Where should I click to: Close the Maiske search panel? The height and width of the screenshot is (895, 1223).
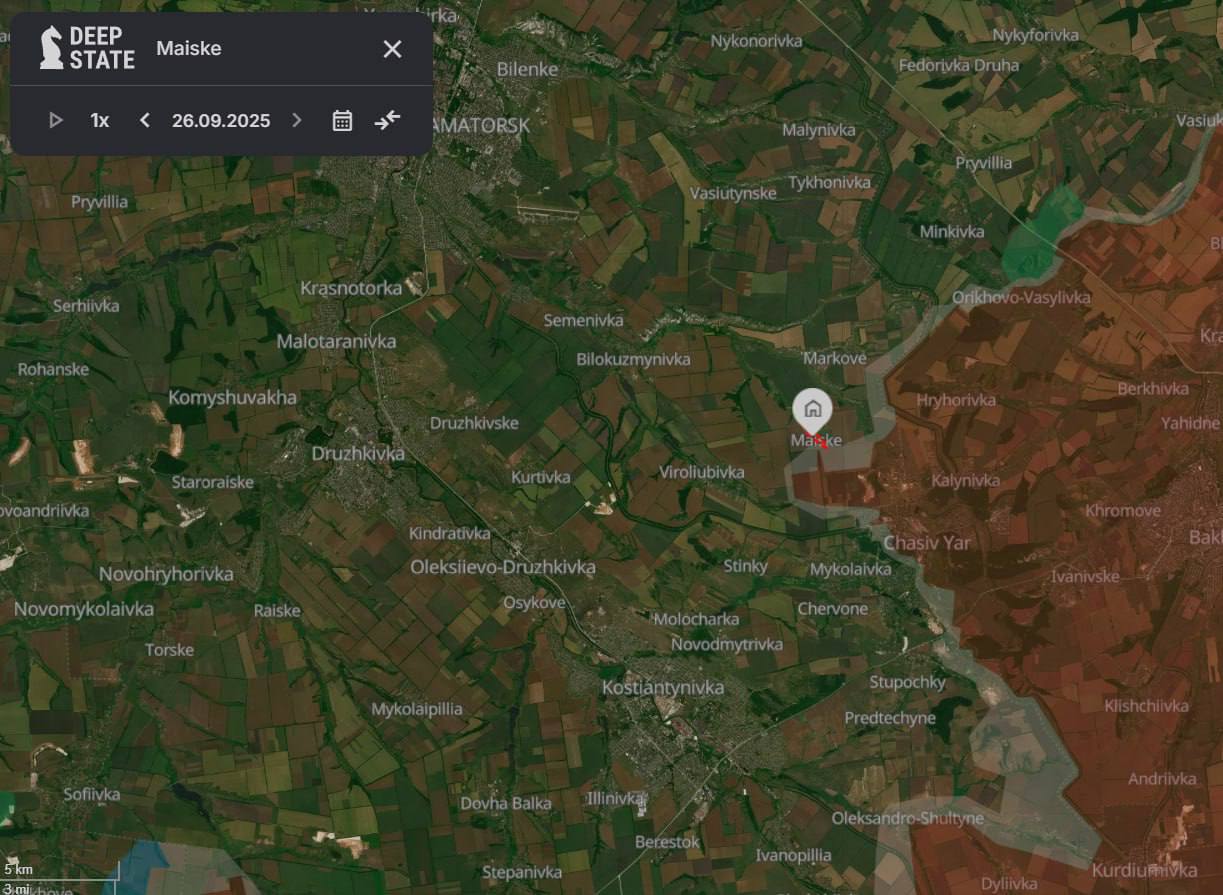(x=392, y=49)
